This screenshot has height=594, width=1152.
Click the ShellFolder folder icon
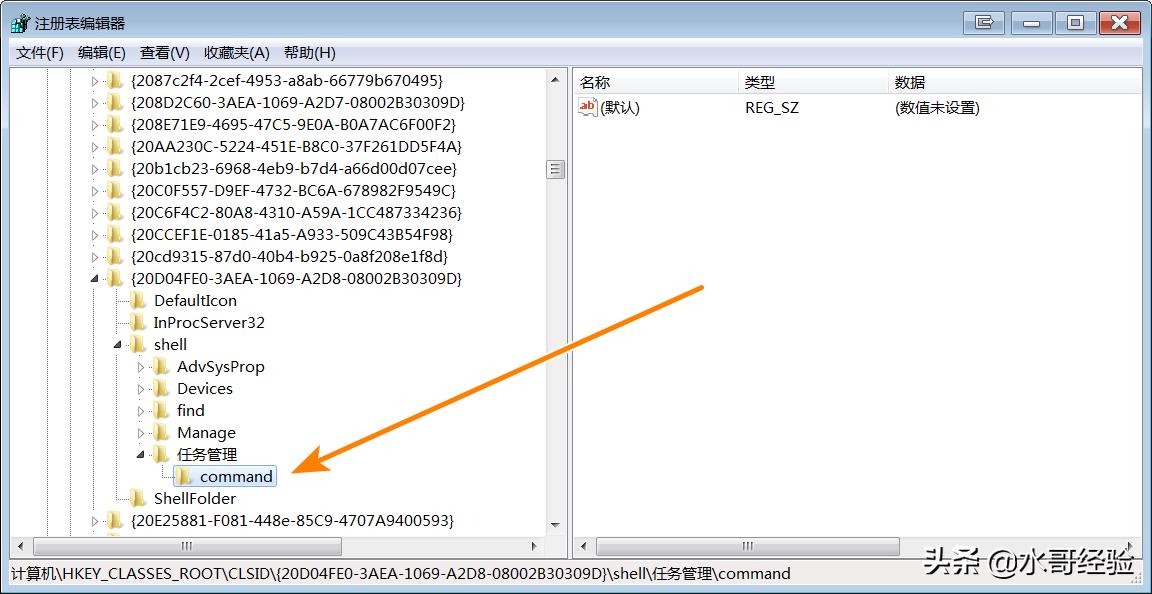pos(137,498)
